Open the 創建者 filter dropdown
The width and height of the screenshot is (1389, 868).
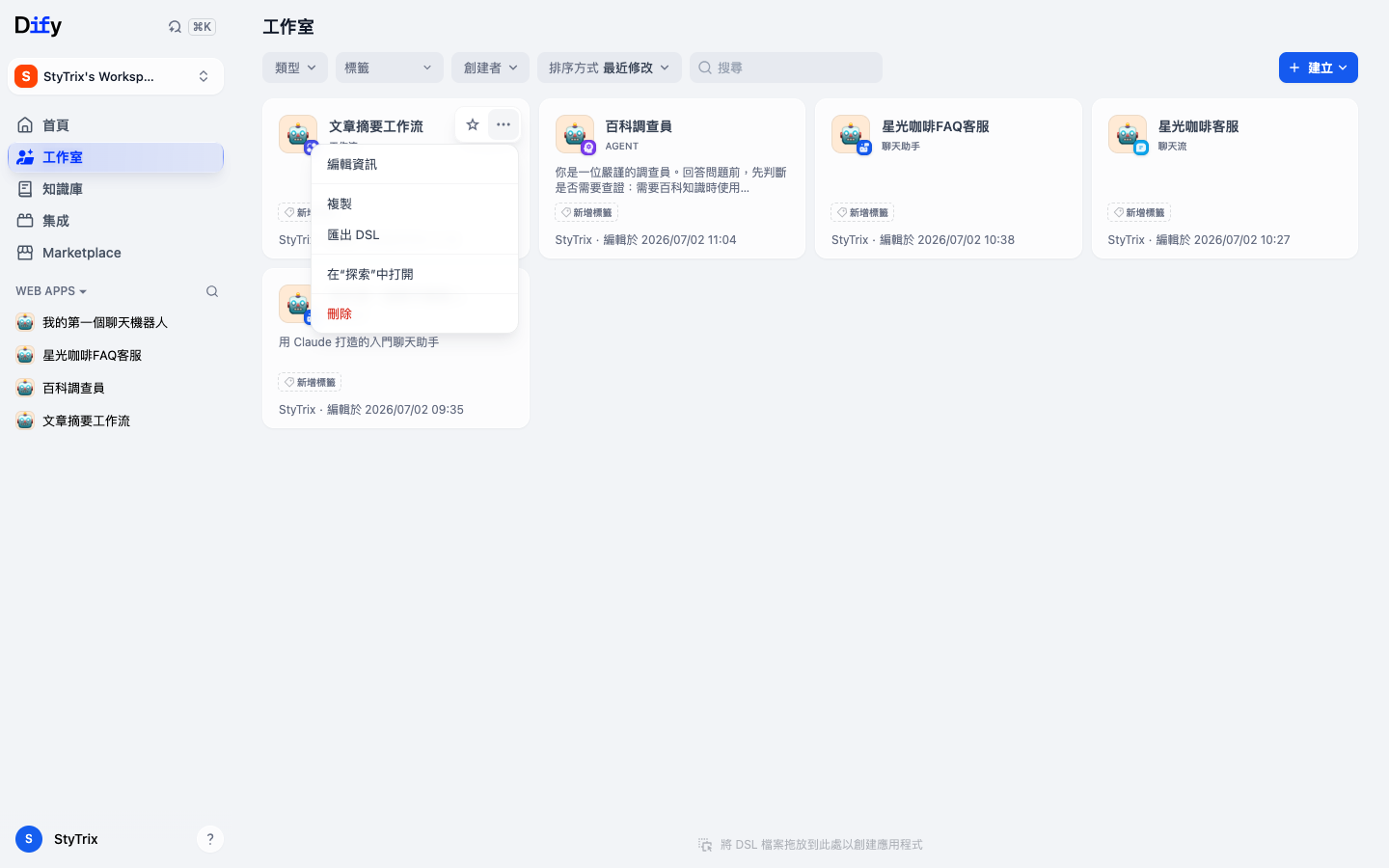(490, 68)
